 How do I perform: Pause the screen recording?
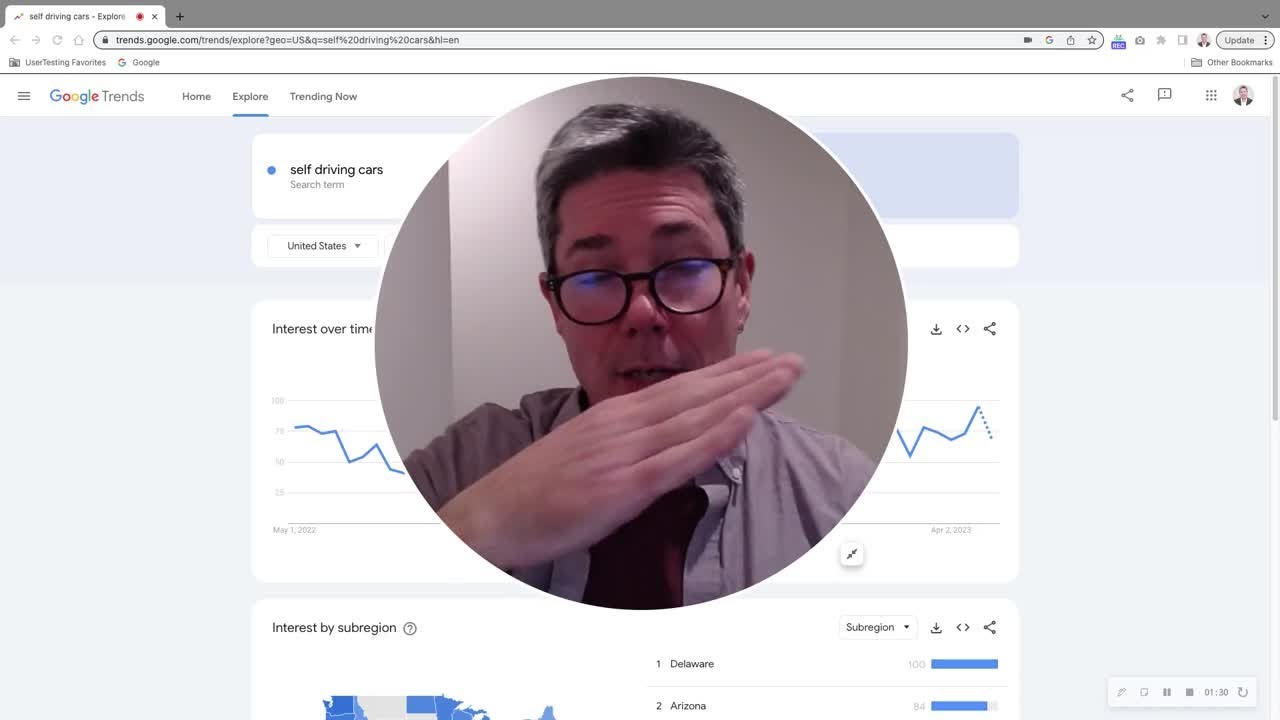click(x=1167, y=692)
